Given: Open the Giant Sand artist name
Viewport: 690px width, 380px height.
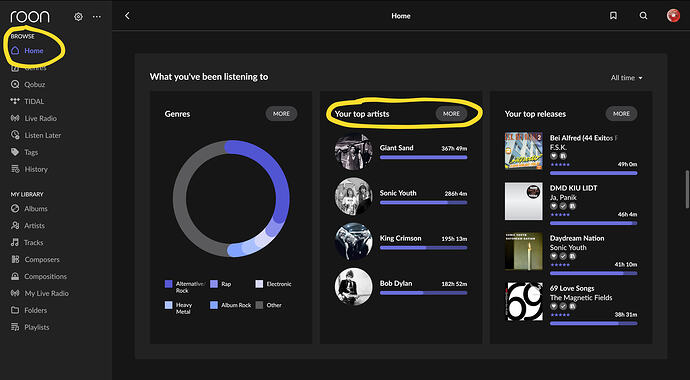Looking at the screenshot, I should [396, 148].
